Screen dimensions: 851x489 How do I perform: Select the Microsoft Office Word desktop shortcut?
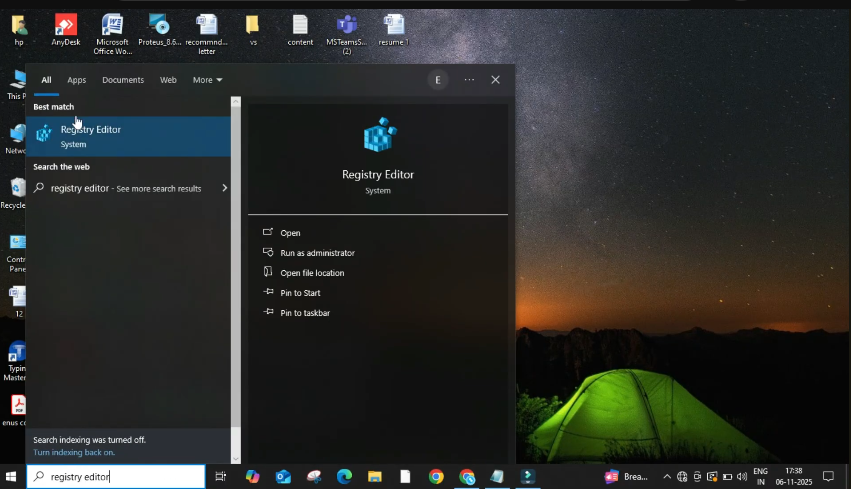(x=112, y=34)
